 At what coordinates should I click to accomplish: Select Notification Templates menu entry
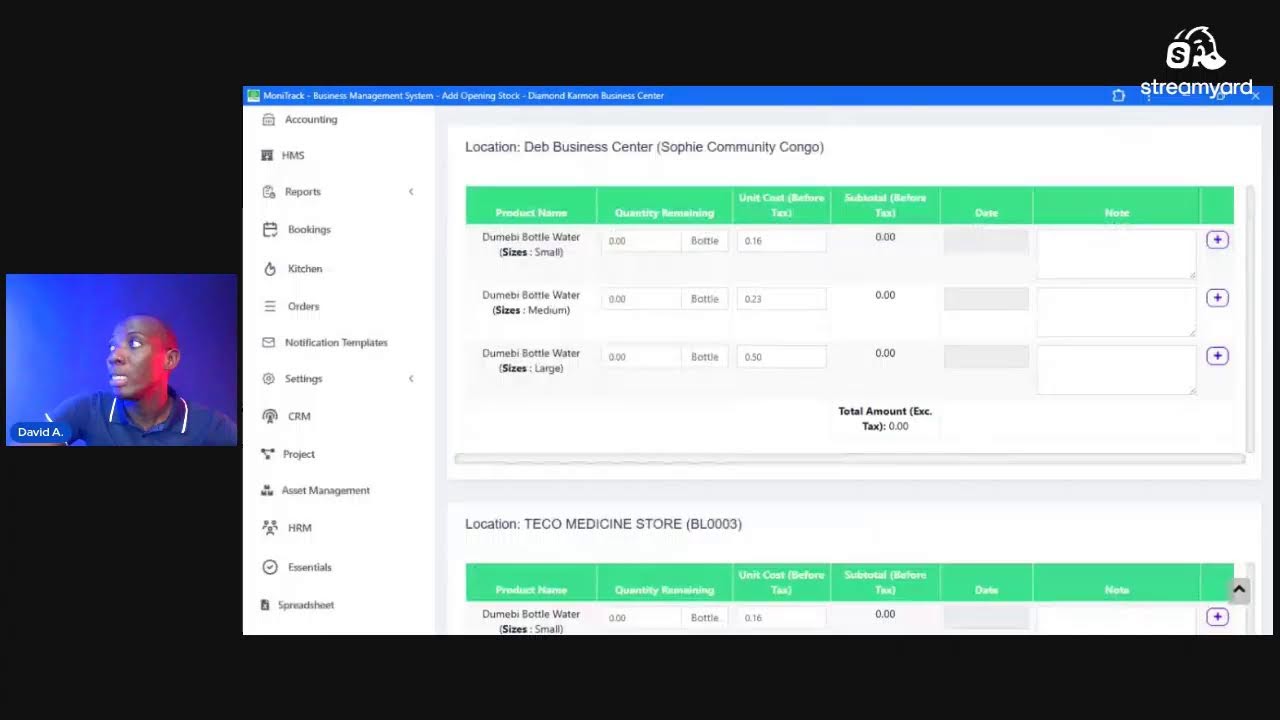point(336,342)
